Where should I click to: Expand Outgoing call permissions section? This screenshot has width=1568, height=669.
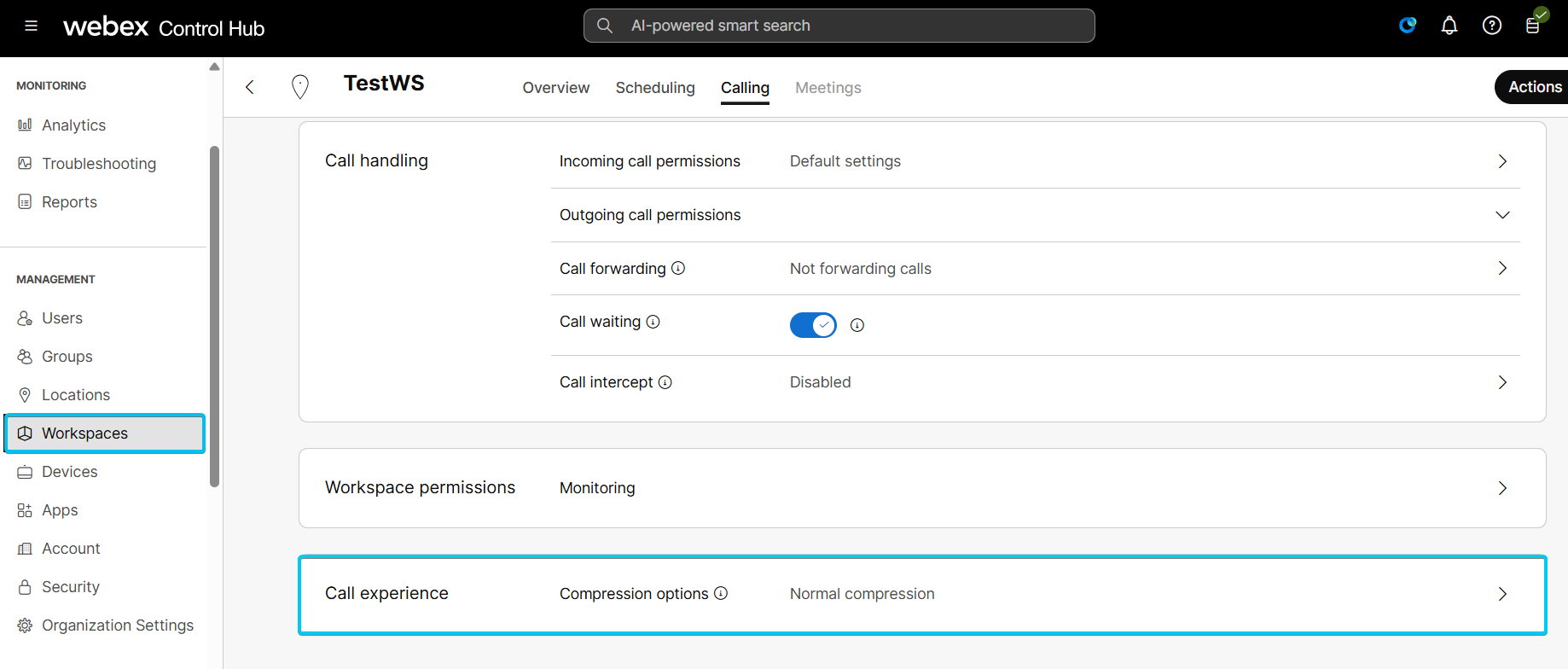pos(1502,215)
